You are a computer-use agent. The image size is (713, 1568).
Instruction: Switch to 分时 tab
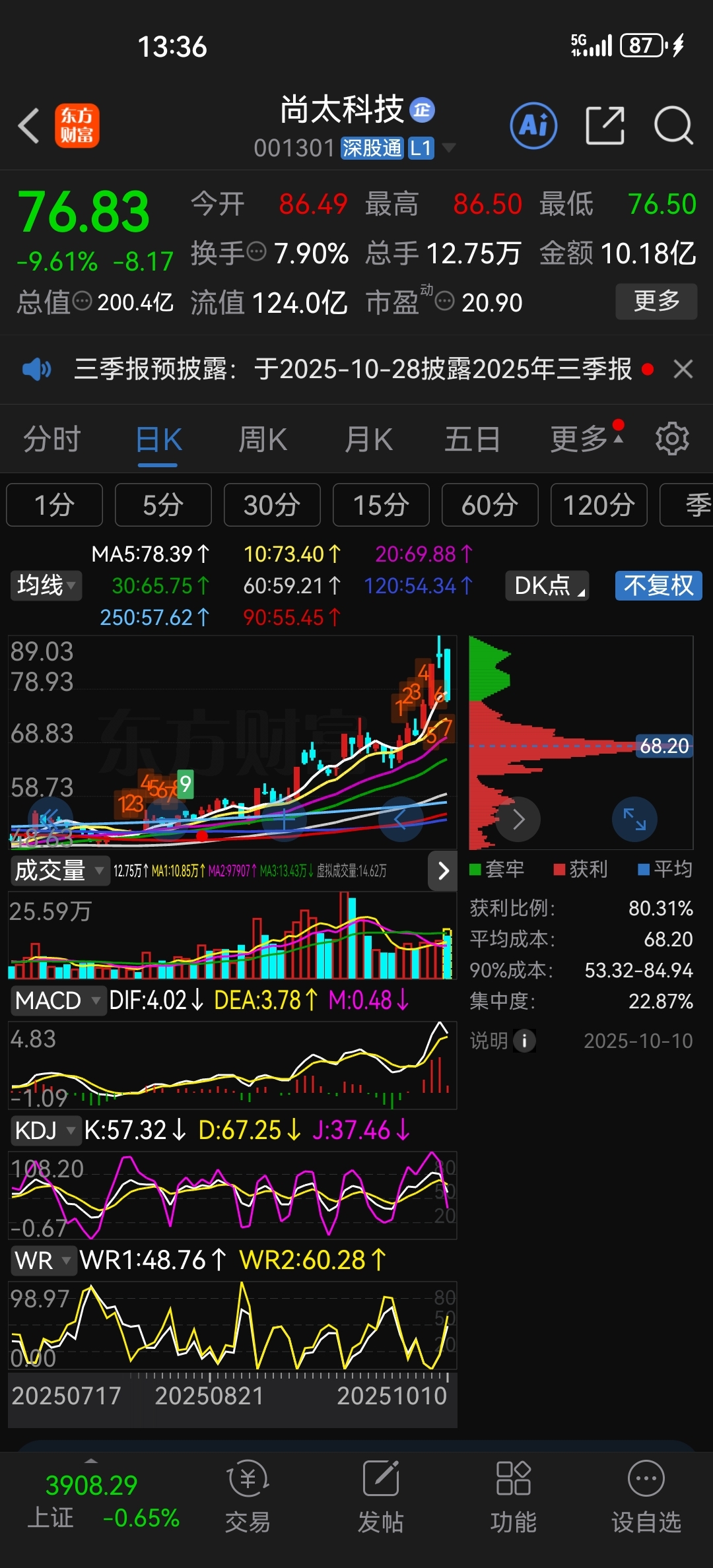coord(52,439)
